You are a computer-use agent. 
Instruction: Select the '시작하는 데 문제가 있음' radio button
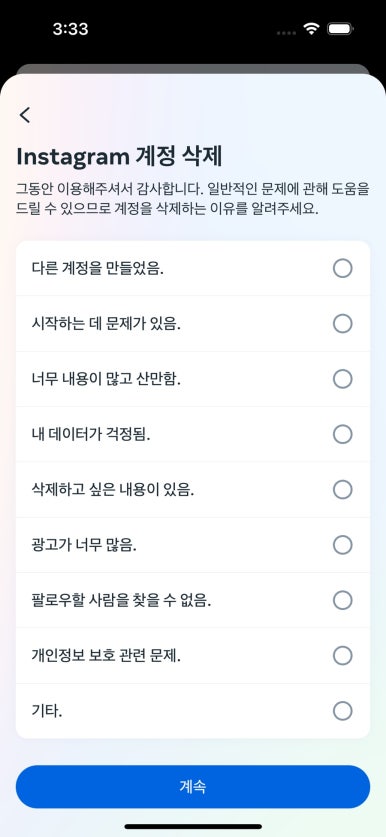pyautogui.click(x=342, y=323)
